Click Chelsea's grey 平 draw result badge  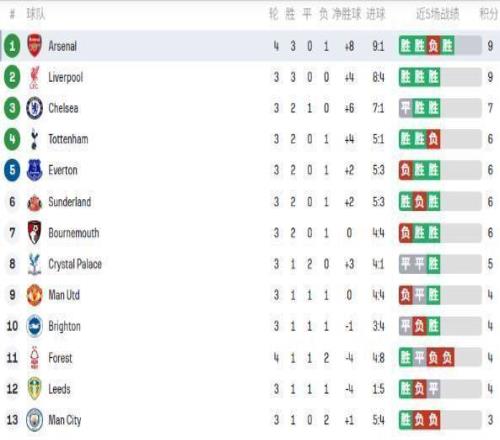(406, 108)
